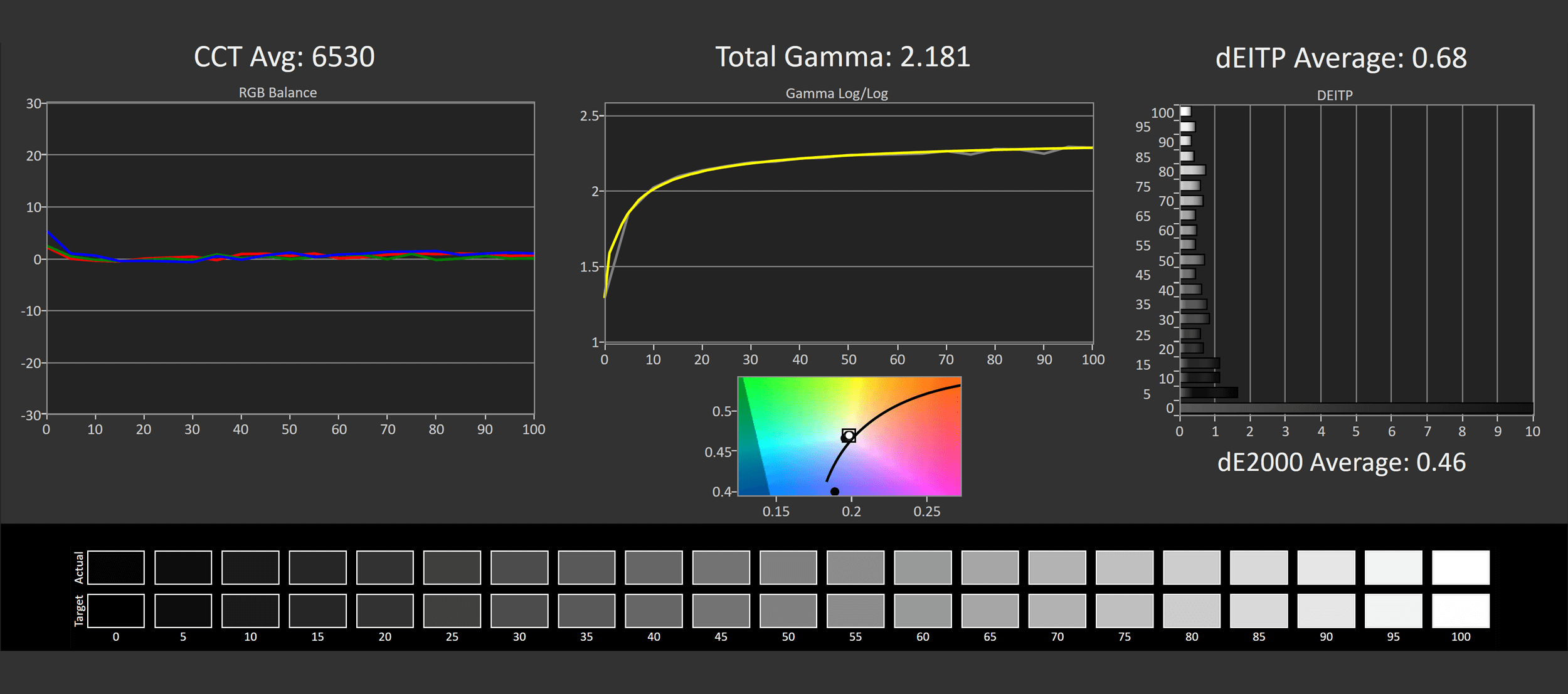Select the Target swatch at 25
1568x694 pixels.
452,611
